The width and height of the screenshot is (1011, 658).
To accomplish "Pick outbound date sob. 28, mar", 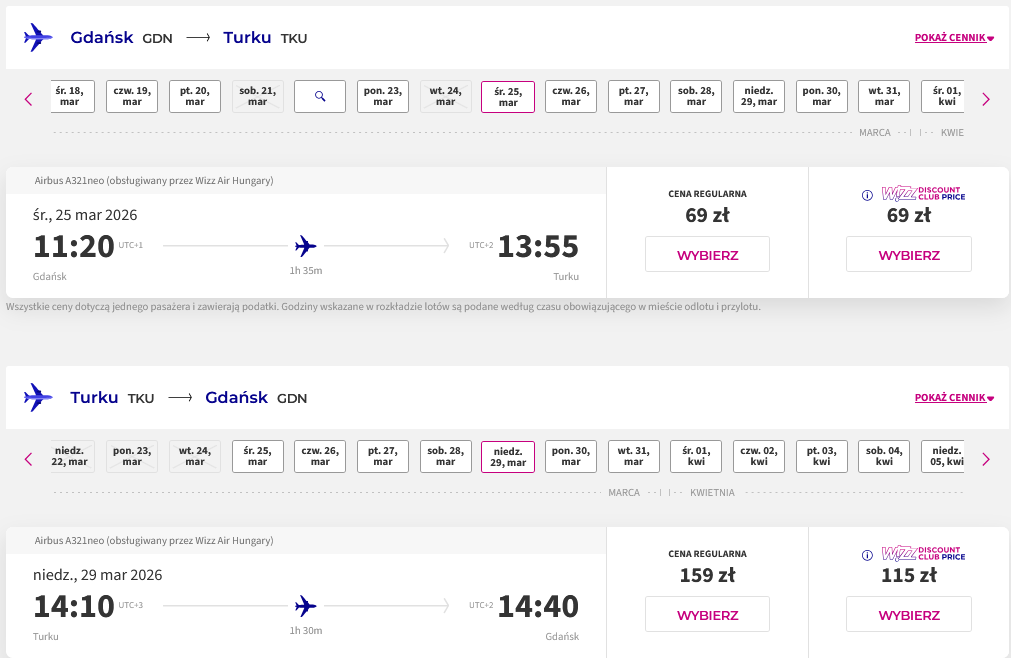I will tap(697, 97).
